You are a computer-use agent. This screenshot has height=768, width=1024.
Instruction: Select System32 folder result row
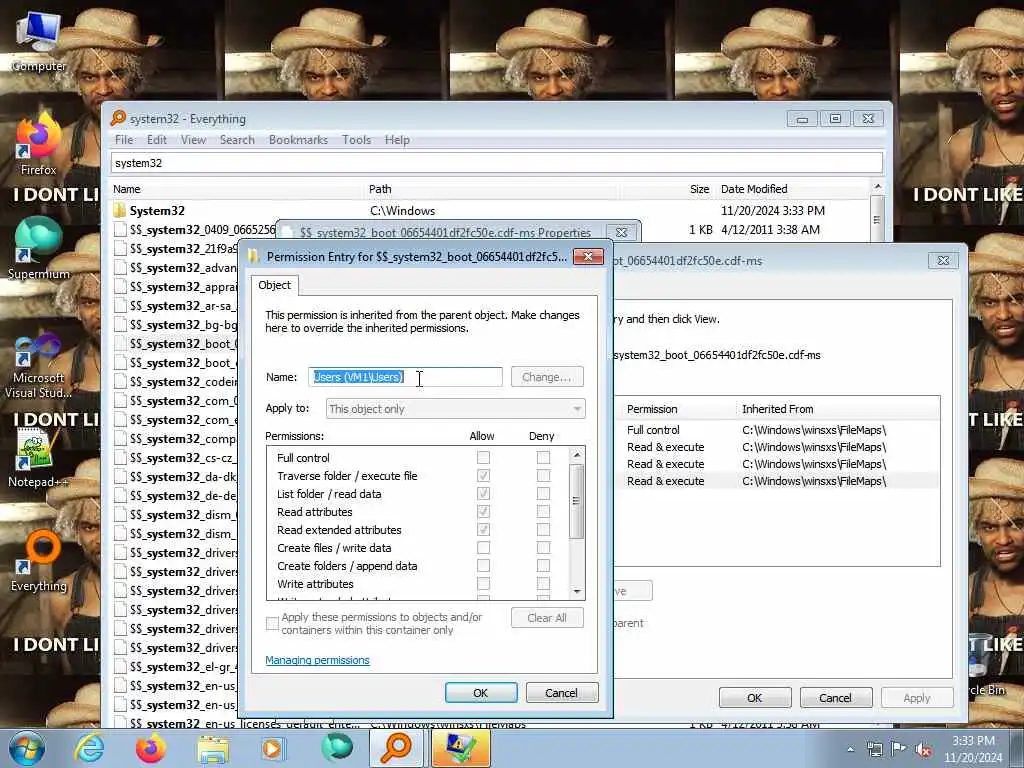click(490, 210)
